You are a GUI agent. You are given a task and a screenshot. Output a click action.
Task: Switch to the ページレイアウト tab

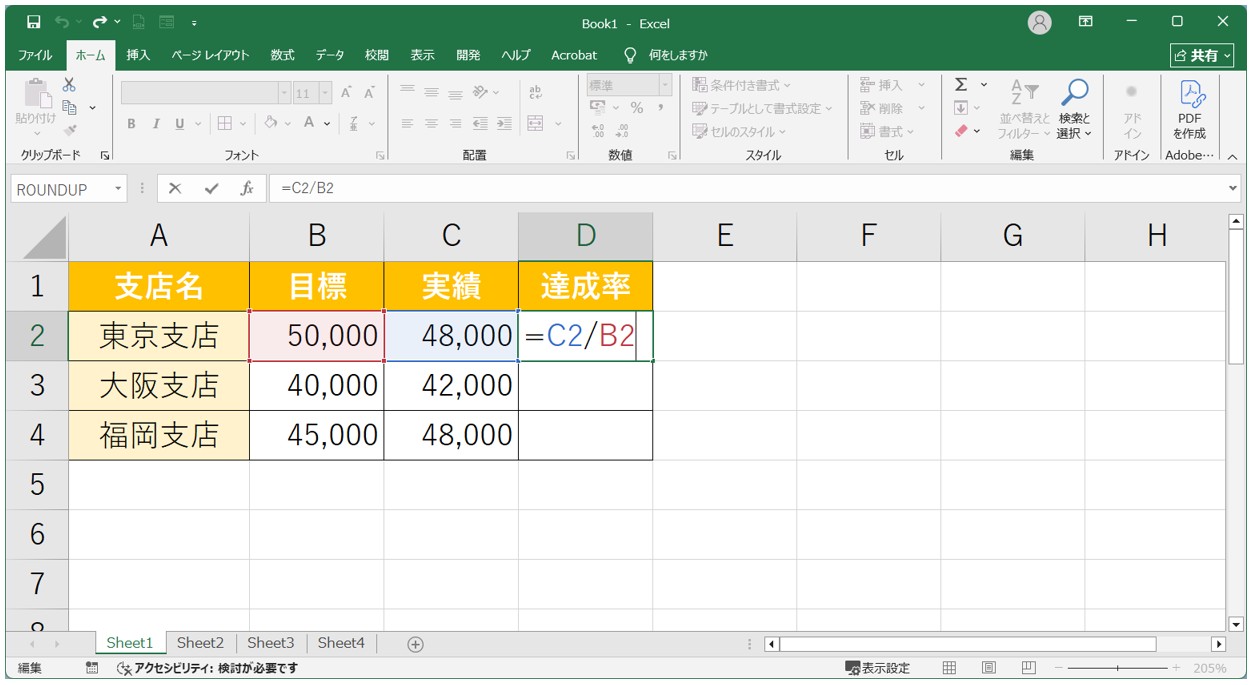[x=210, y=55]
